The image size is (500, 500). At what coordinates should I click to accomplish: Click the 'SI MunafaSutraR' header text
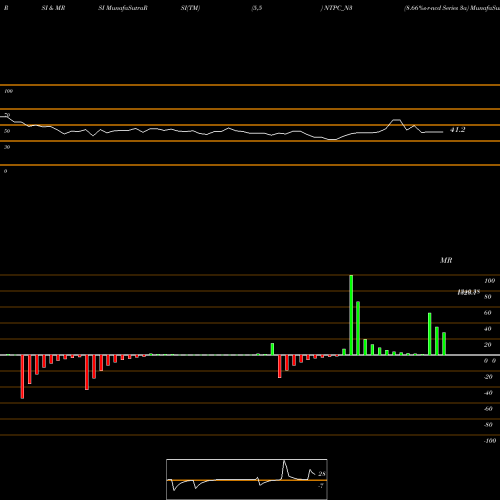(x=123, y=8)
